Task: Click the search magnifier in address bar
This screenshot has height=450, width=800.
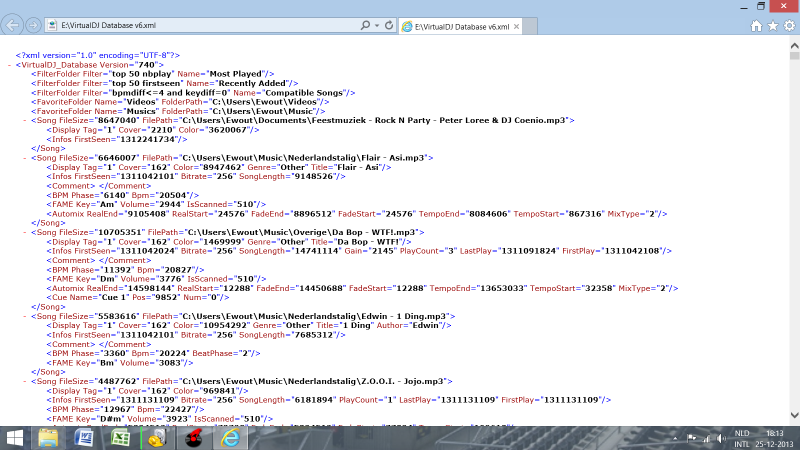Action: coord(365,25)
